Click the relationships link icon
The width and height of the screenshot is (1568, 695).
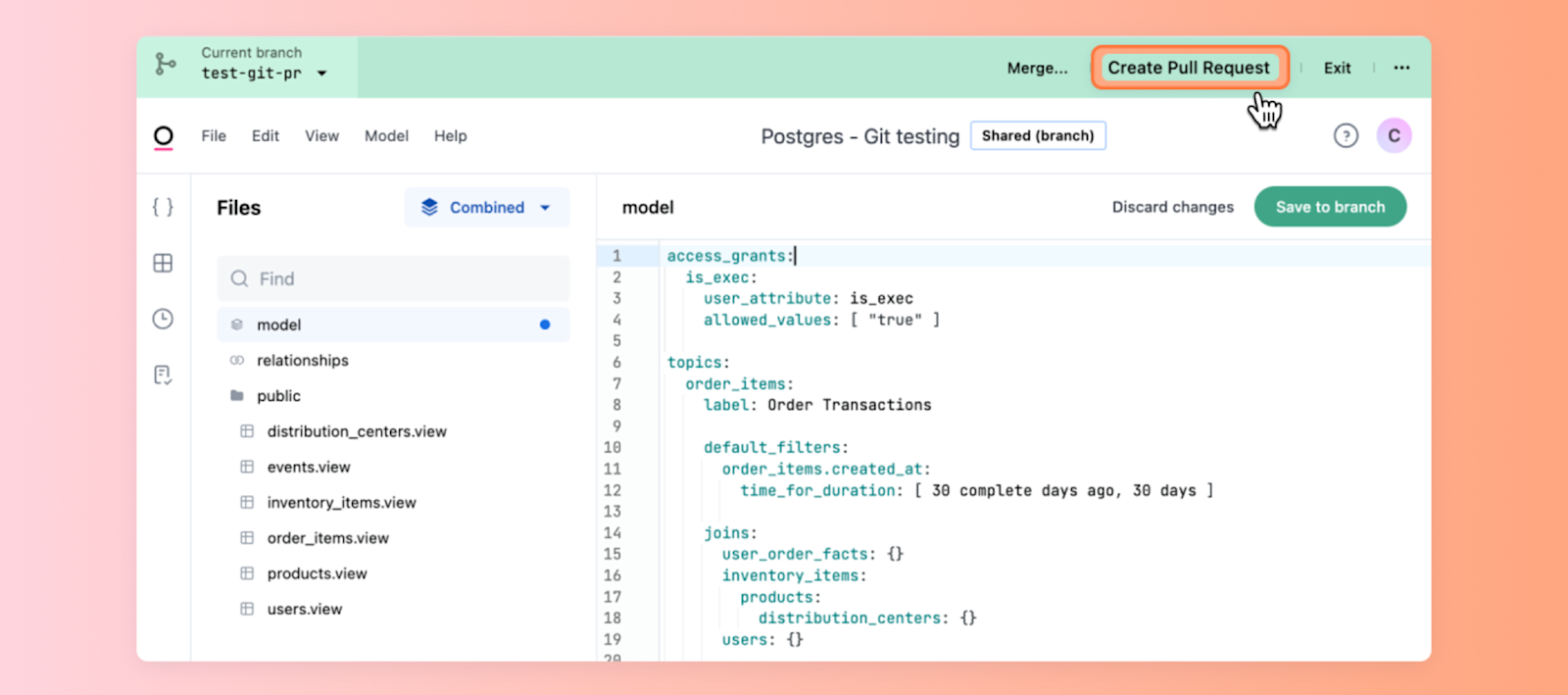pos(236,360)
